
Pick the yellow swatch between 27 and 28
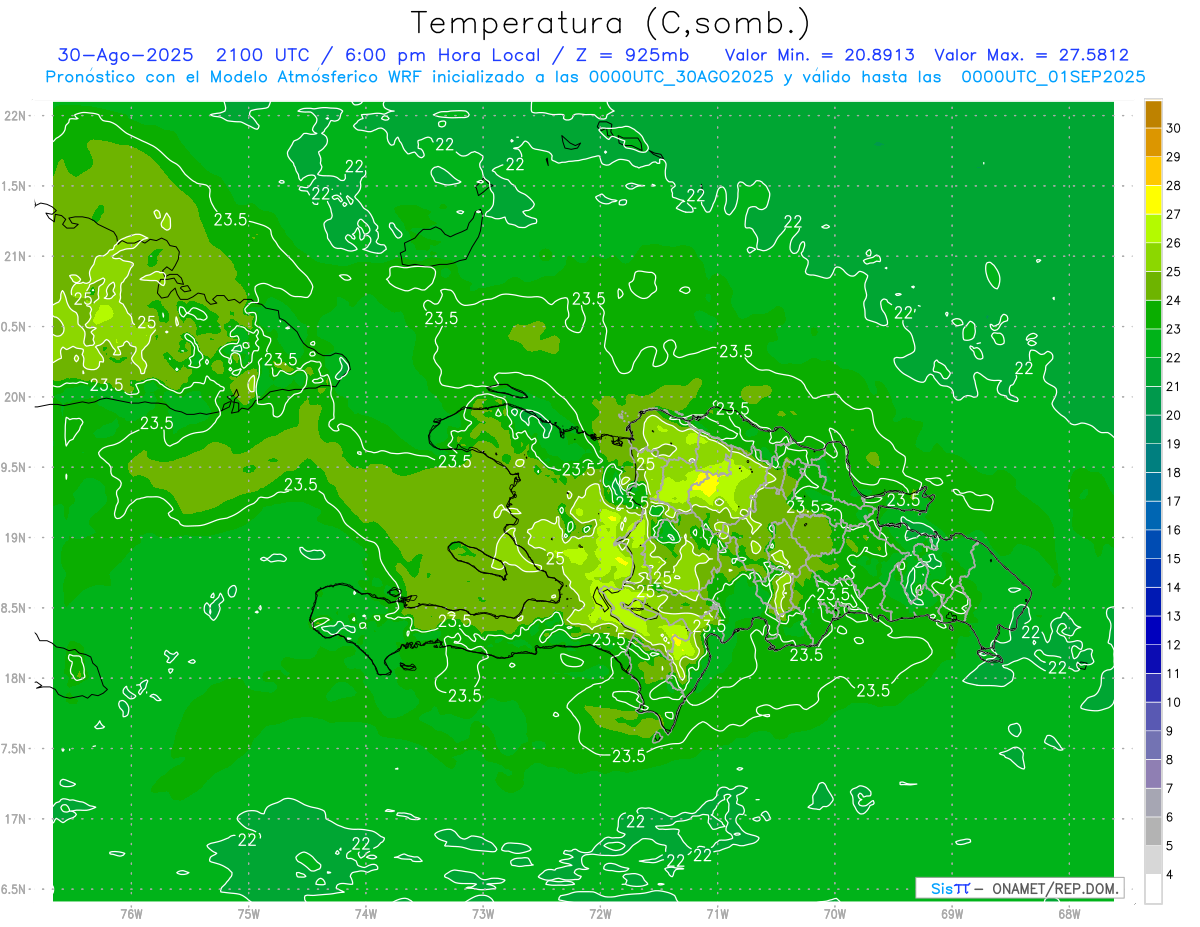click(x=1153, y=200)
